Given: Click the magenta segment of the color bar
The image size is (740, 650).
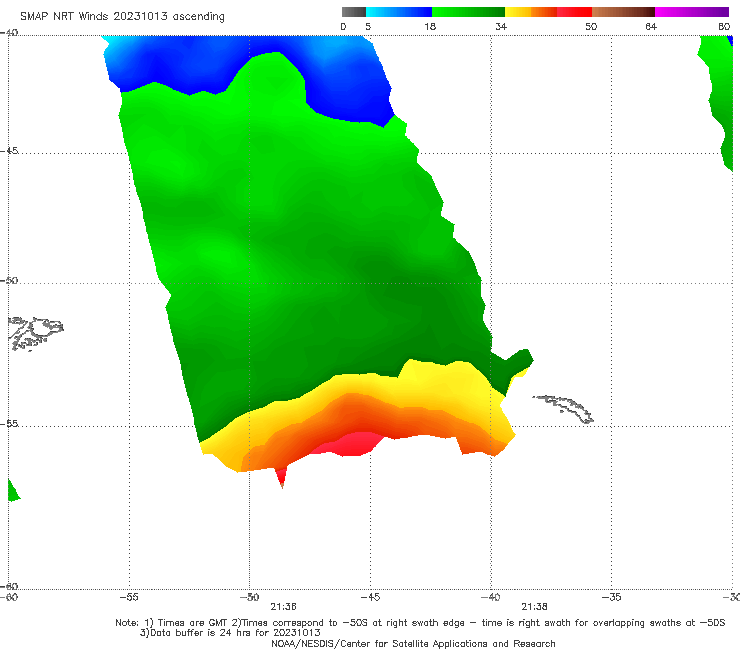Looking at the screenshot, I should [x=692, y=12].
